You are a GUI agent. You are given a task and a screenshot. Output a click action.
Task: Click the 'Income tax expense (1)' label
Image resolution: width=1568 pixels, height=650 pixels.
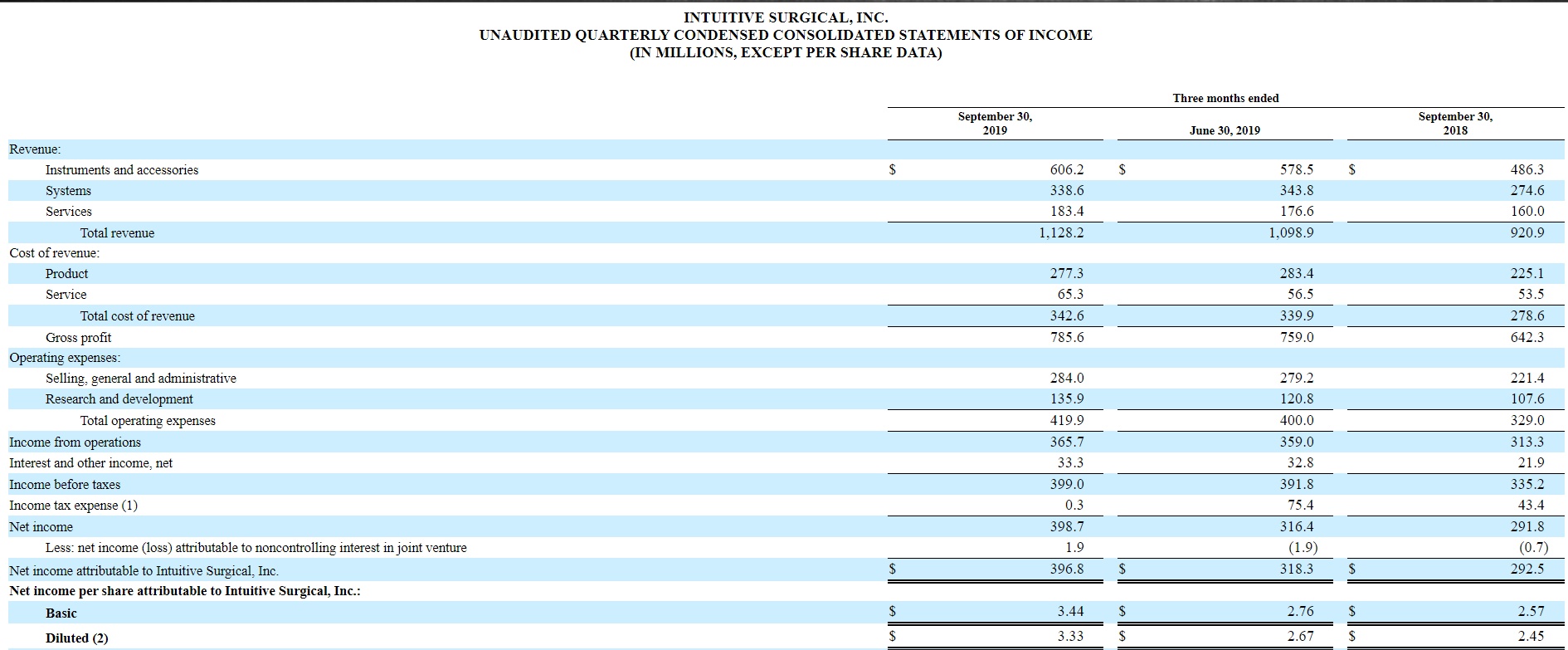(x=73, y=506)
